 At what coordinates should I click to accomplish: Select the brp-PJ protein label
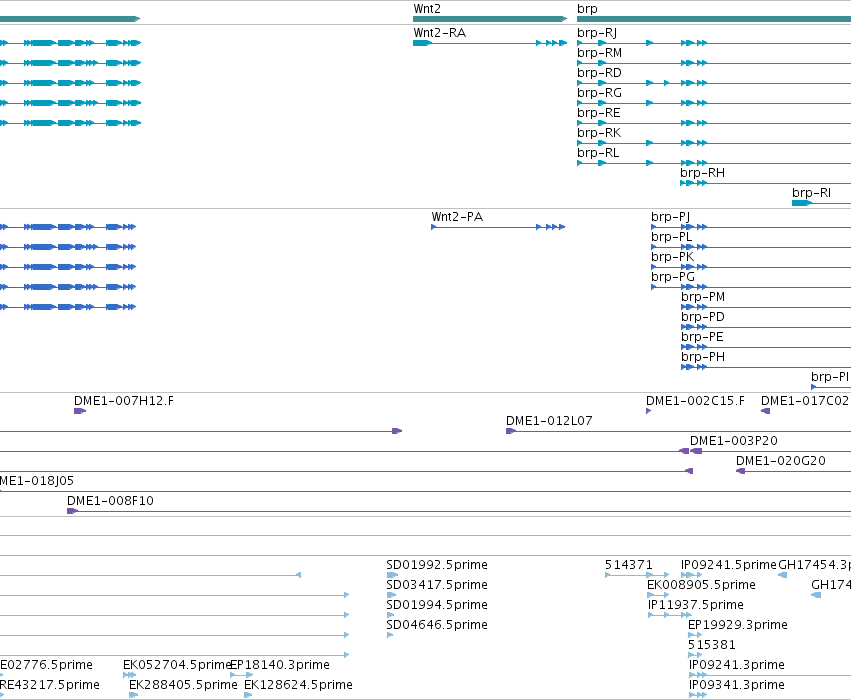[x=671, y=217]
